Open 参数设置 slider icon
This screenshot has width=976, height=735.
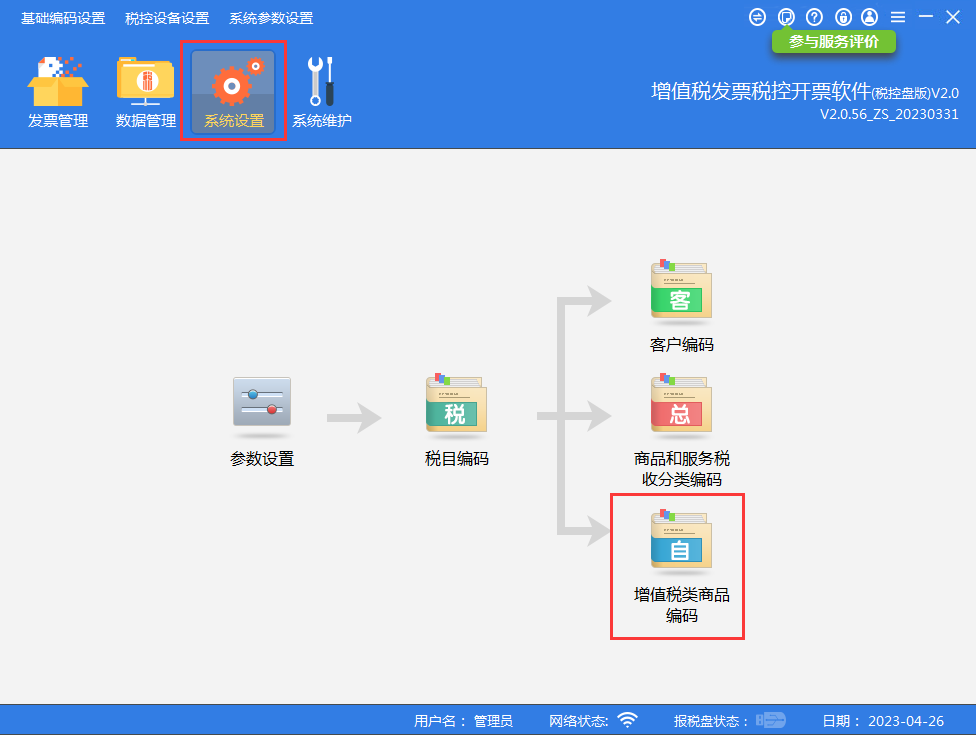[x=262, y=402]
